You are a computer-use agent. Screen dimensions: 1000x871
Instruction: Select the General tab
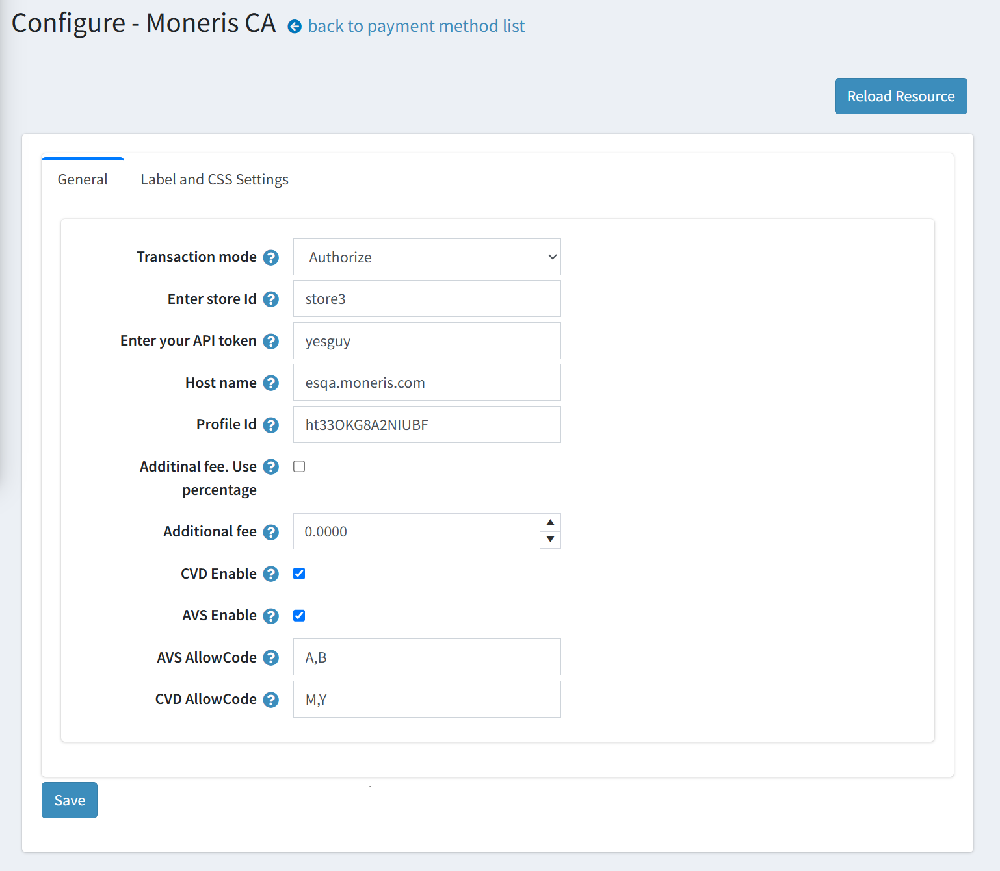tap(83, 179)
